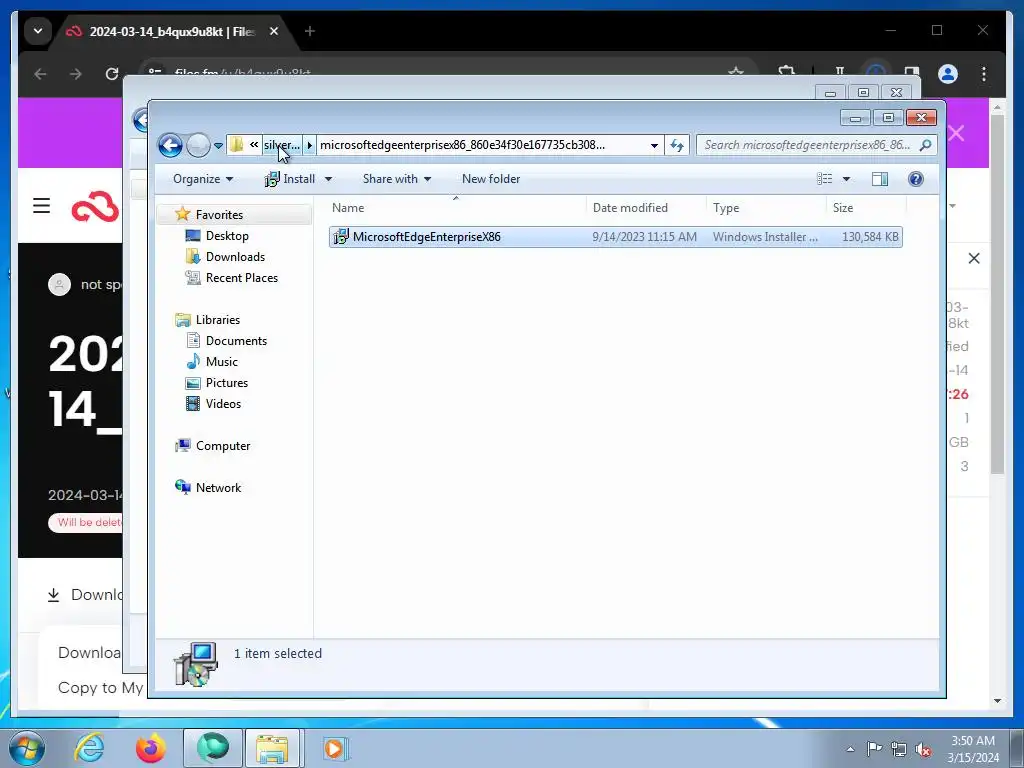Click the Explorer Forward arrow button

[x=199, y=145]
